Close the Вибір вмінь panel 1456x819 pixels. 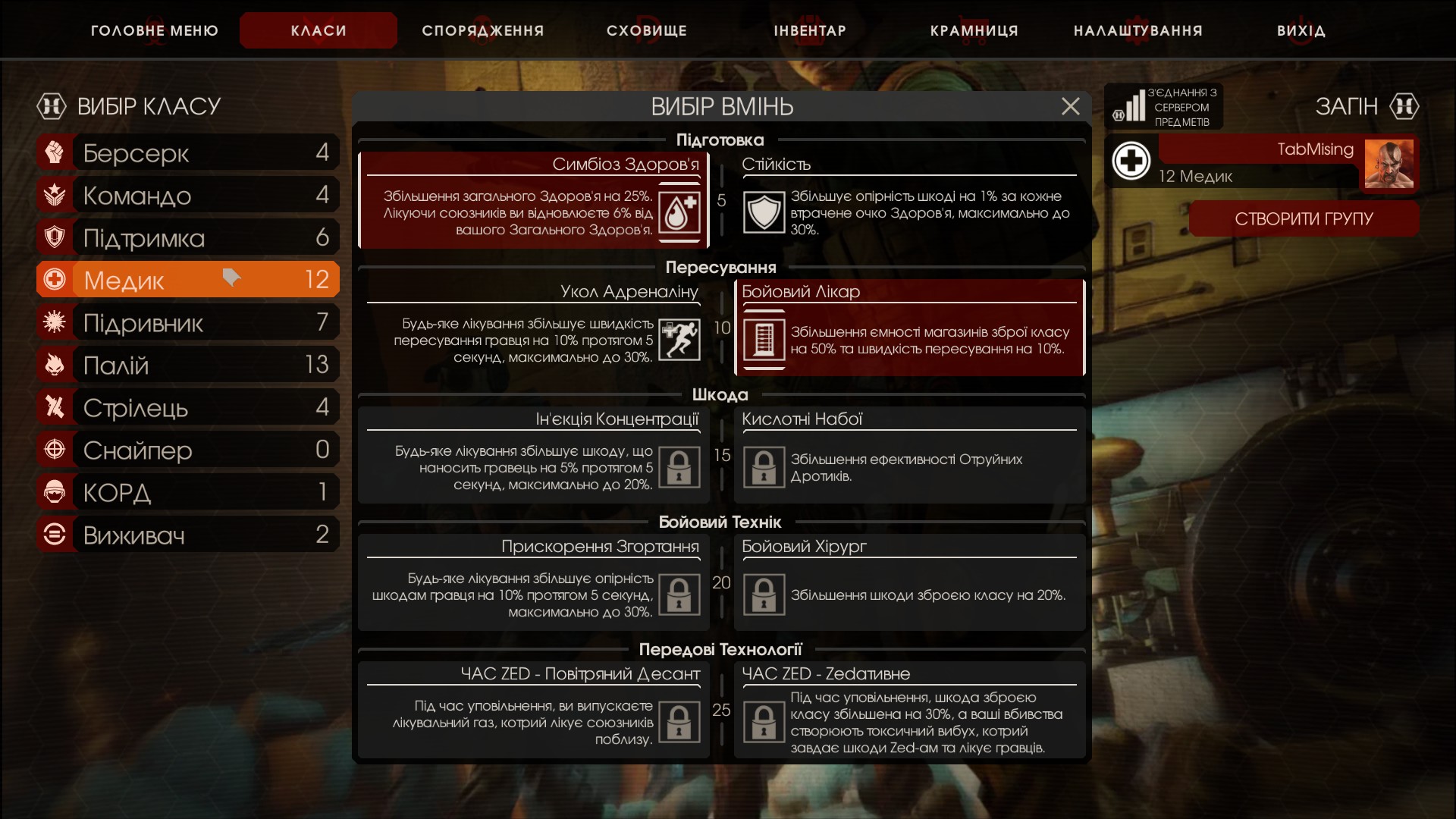(1071, 106)
